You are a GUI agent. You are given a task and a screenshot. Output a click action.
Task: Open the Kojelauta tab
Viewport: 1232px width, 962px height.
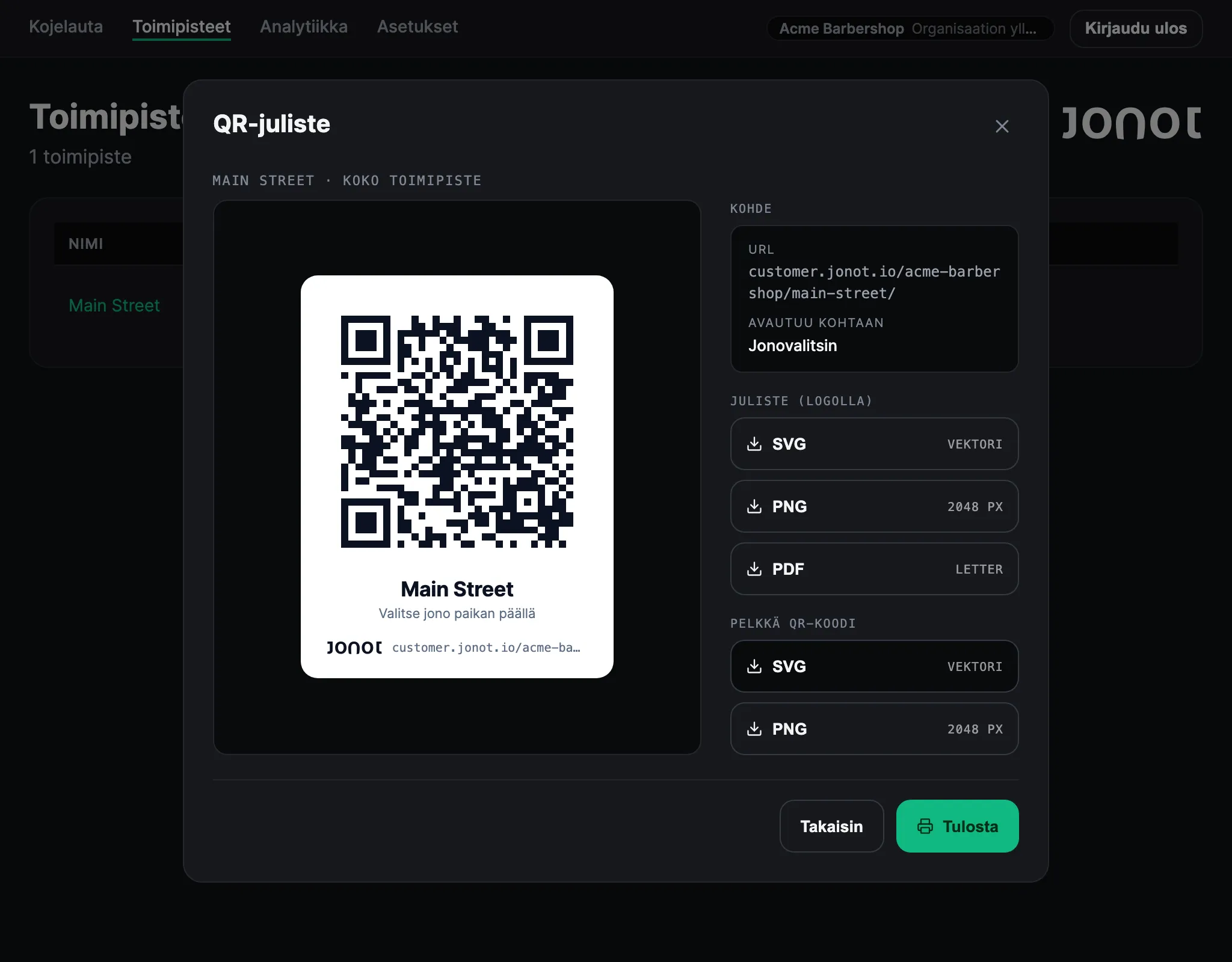(66, 26)
